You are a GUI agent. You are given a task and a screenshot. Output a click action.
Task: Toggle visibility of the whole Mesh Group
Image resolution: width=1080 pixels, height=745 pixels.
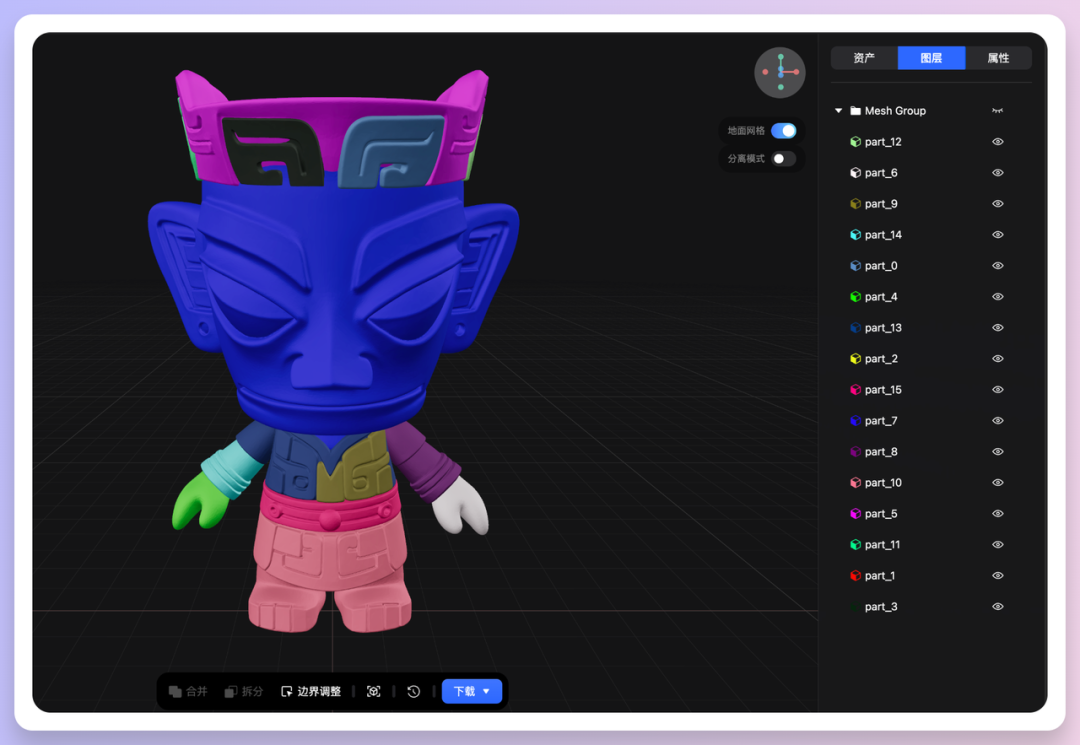tap(997, 111)
